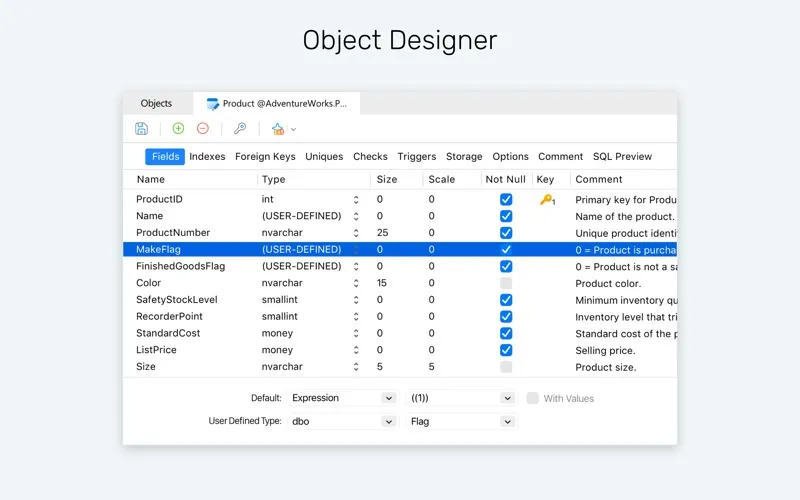The width and height of the screenshot is (800, 500).
Task: Open type selector for StandardCost money
Action: point(356,334)
